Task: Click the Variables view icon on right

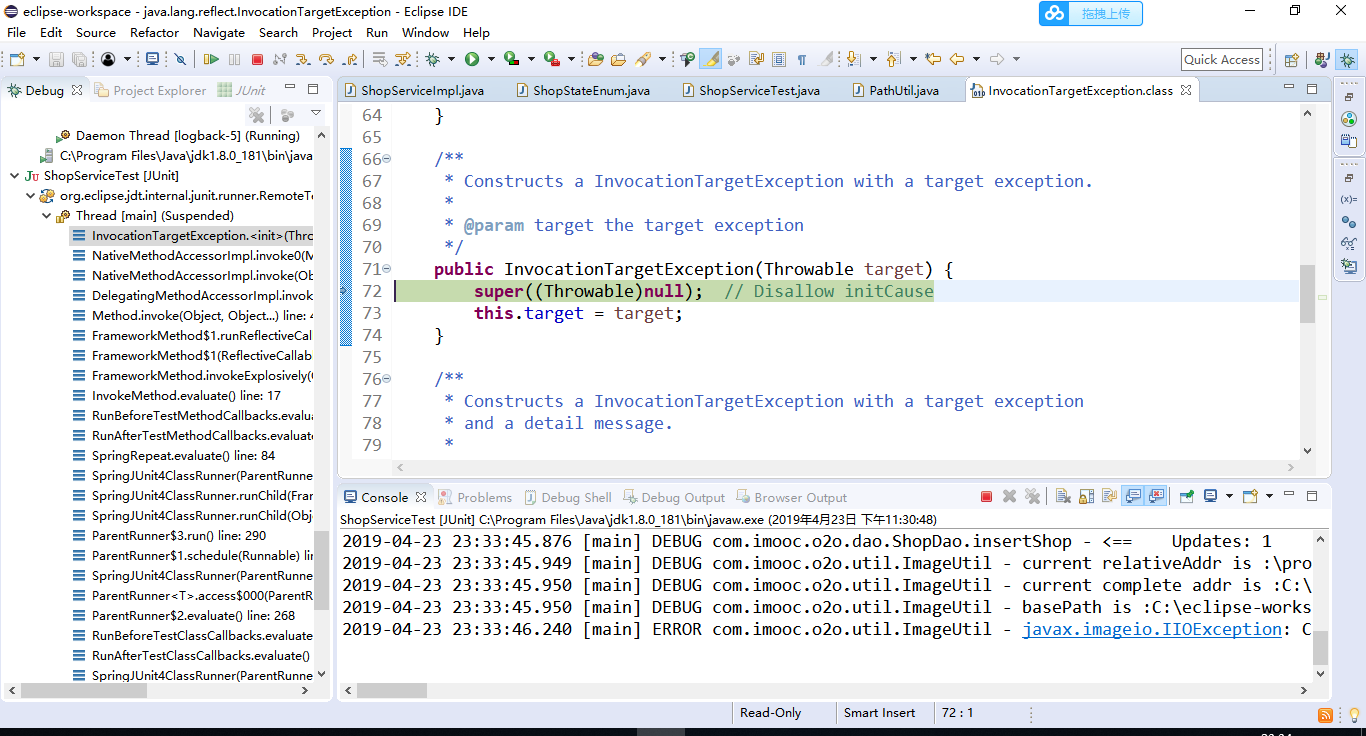Action: pyautogui.click(x=1348, y=199)
